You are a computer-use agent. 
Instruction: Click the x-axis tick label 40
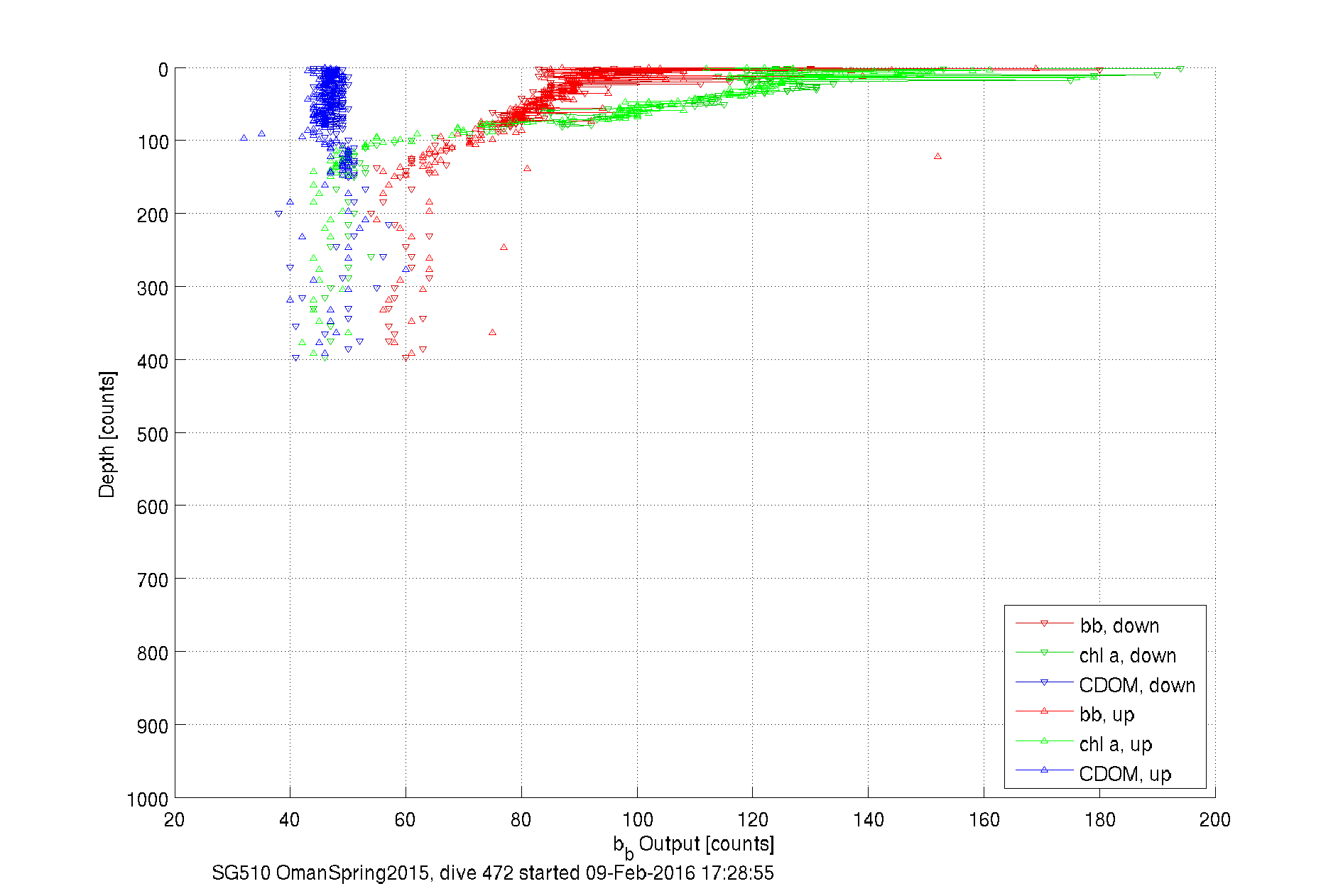click(290, 820)
